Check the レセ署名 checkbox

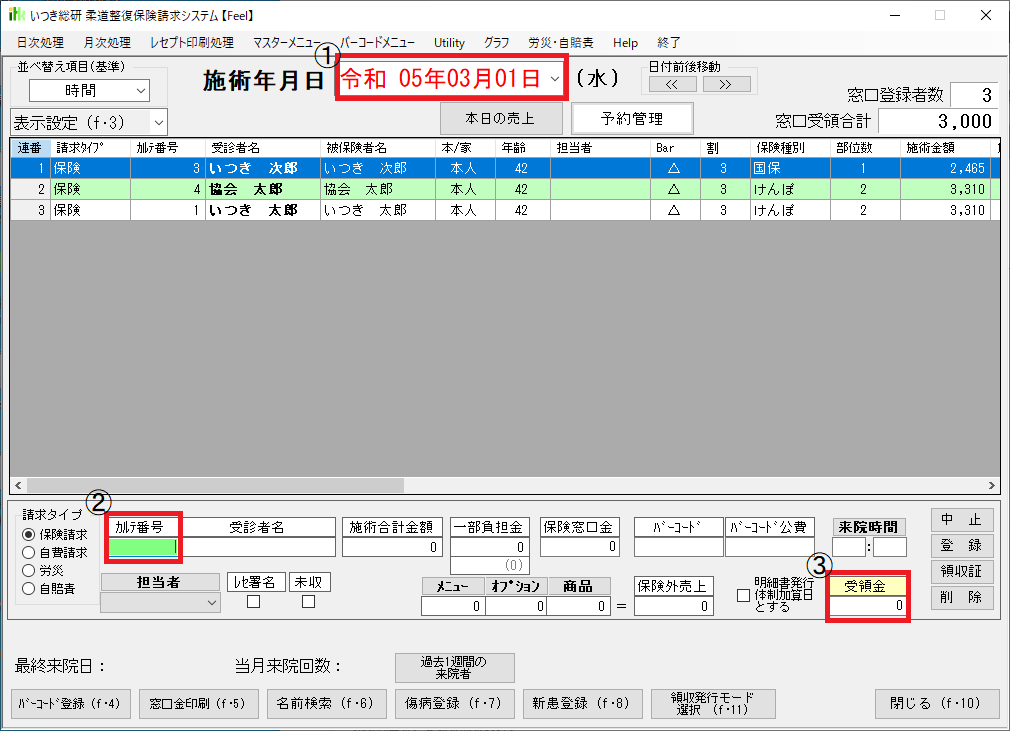point(253,601)
